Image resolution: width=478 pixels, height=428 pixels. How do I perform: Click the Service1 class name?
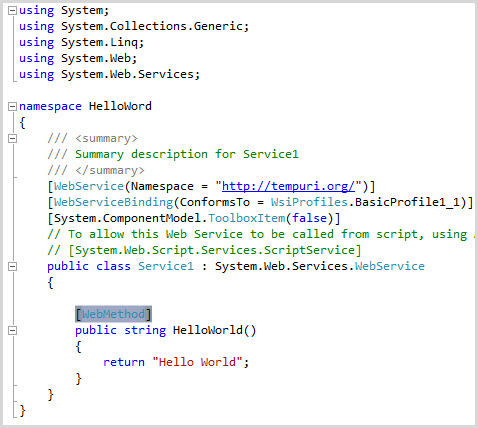coord(166,266)
